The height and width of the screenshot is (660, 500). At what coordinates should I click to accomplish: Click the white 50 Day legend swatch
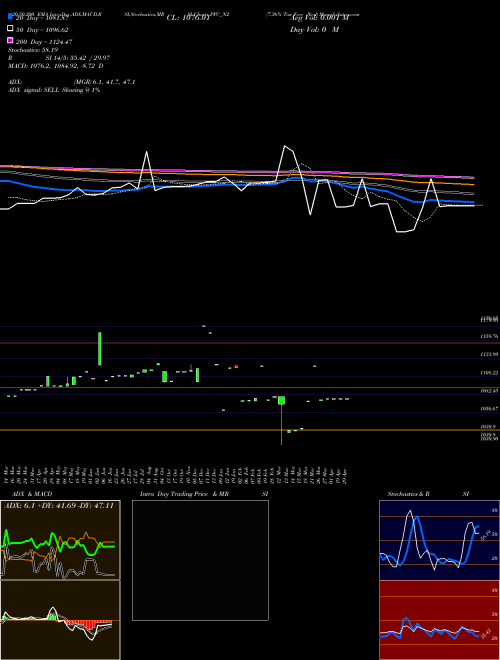pyautogui.click(x=10, y=28)
